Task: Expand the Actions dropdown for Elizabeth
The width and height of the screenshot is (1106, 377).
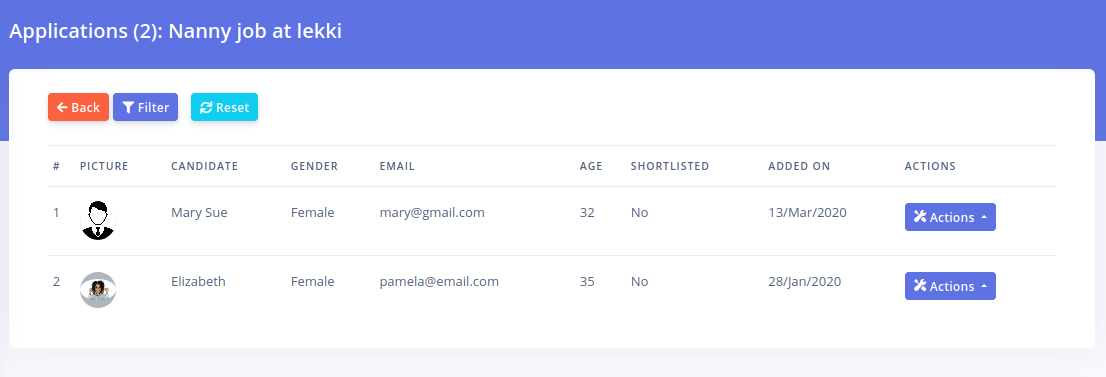Action: click(x=950, y=286)
